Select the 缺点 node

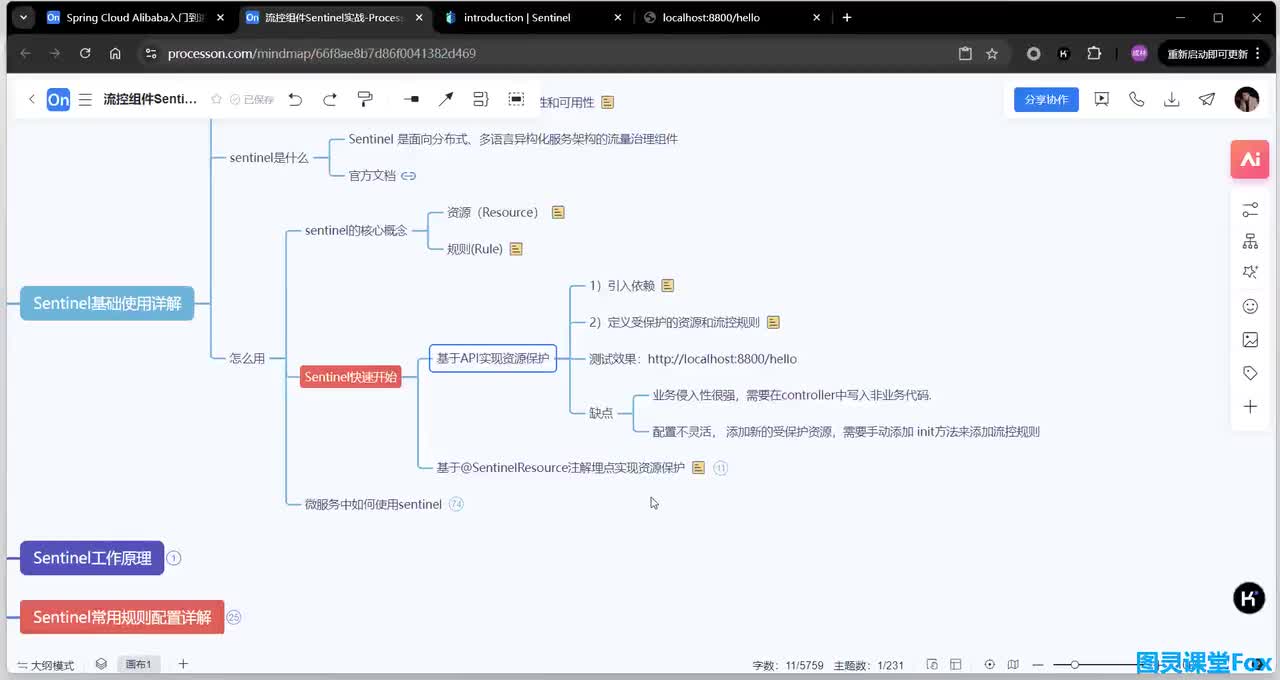coord(601,413)
